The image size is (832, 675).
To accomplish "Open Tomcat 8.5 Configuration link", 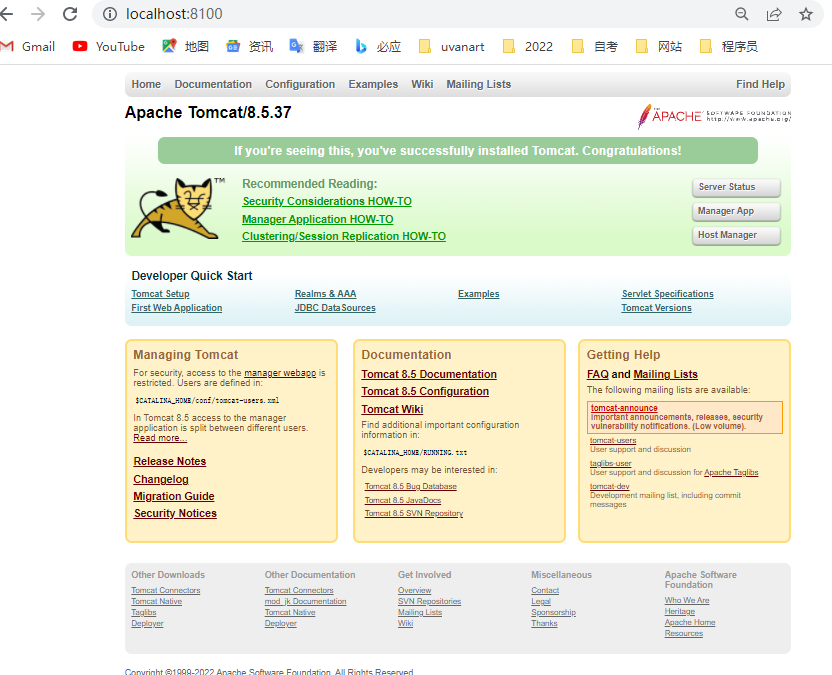I will click(x=425, y=392).
